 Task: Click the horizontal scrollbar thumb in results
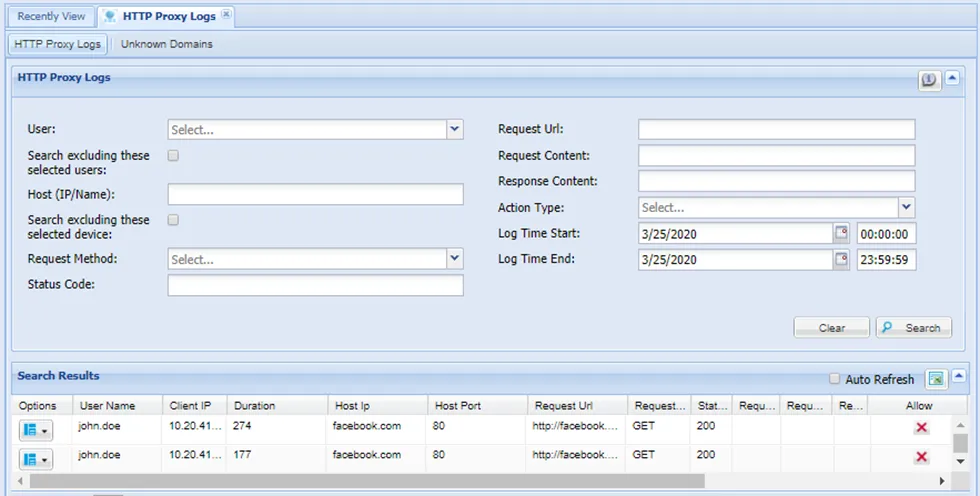coord(367,480)
